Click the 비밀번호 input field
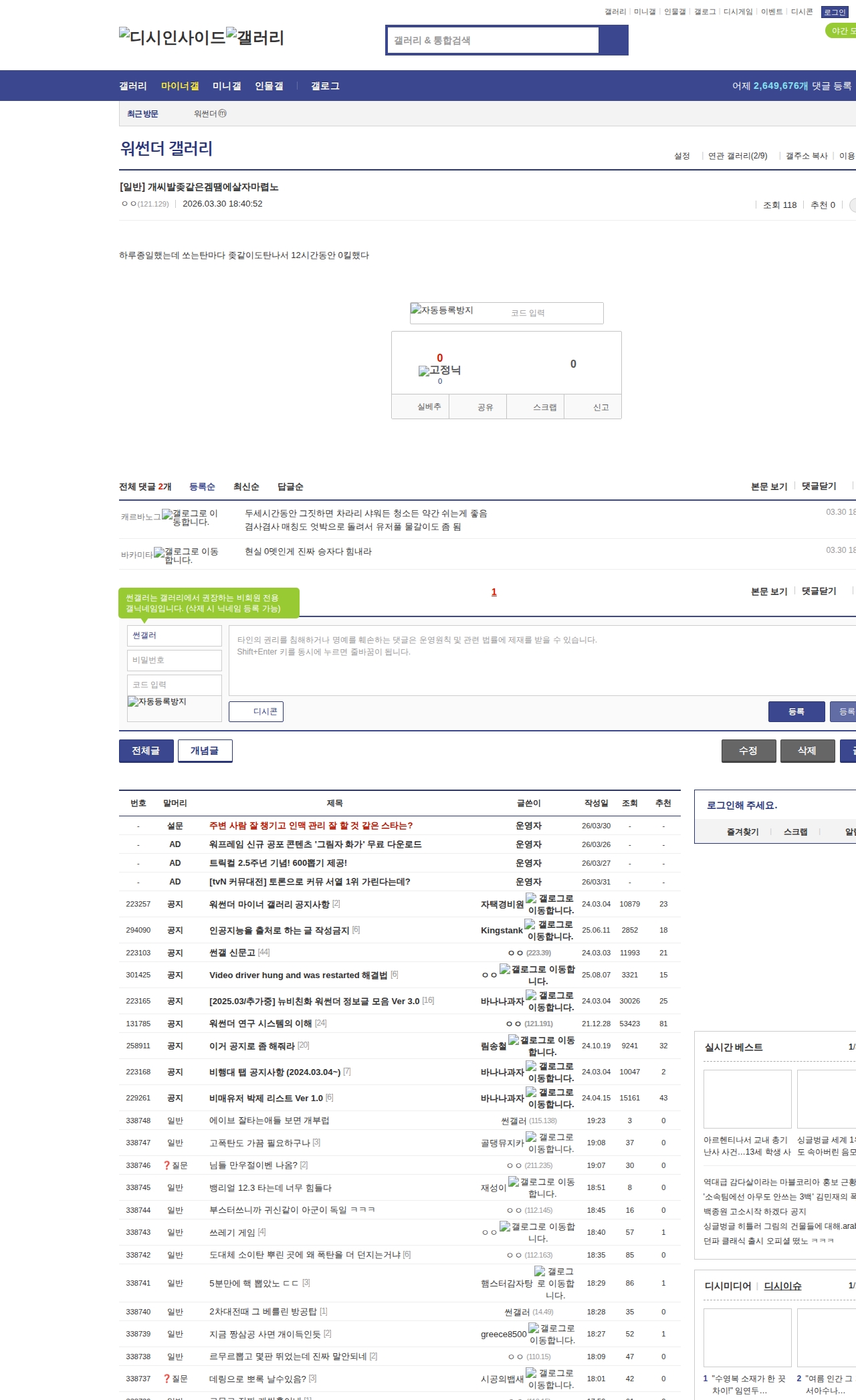856x1400 pixels. (174, 660)
